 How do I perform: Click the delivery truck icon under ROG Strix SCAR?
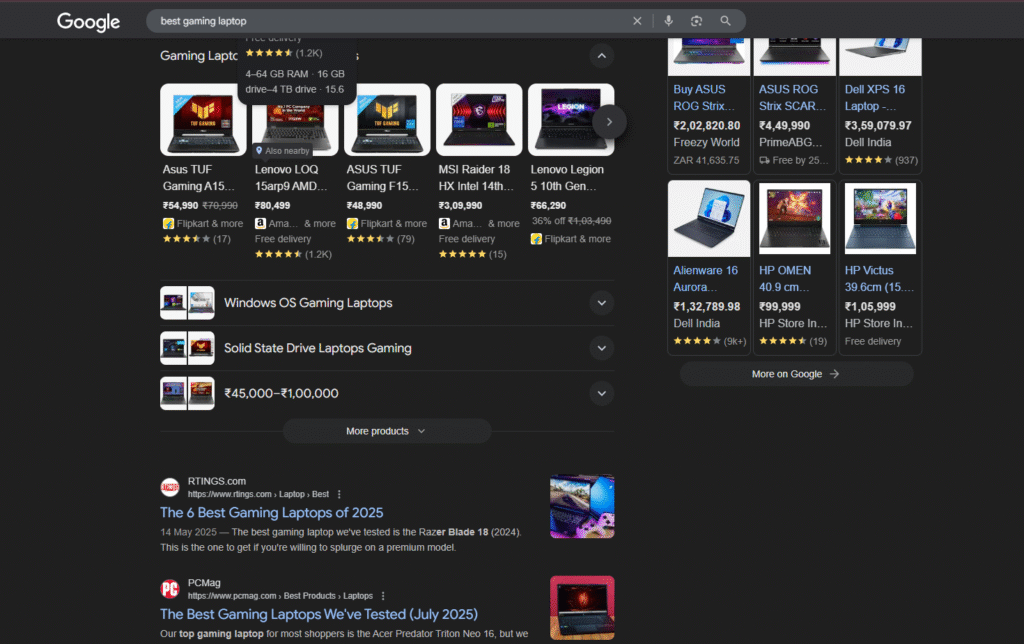[764, 160]
